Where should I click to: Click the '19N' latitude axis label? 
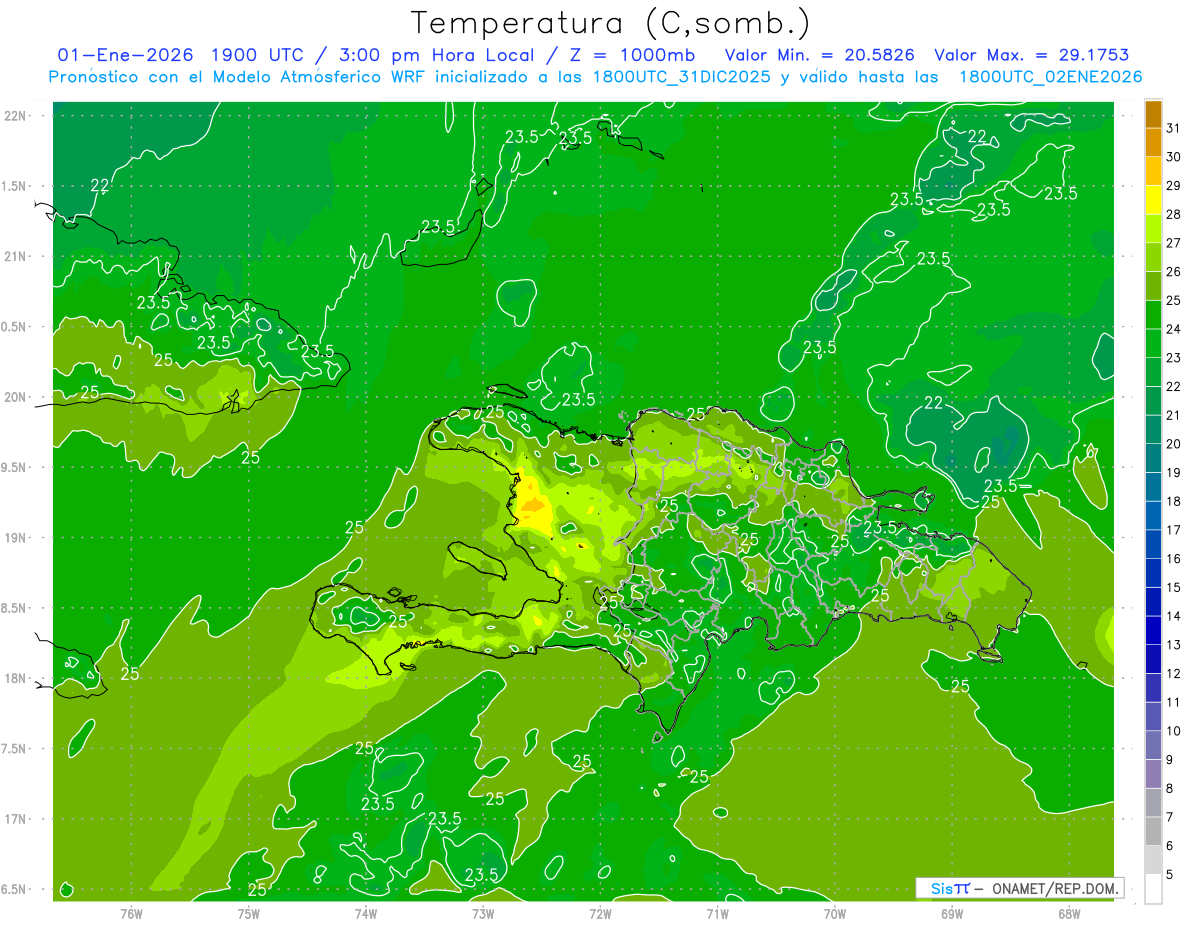[15, 538]
